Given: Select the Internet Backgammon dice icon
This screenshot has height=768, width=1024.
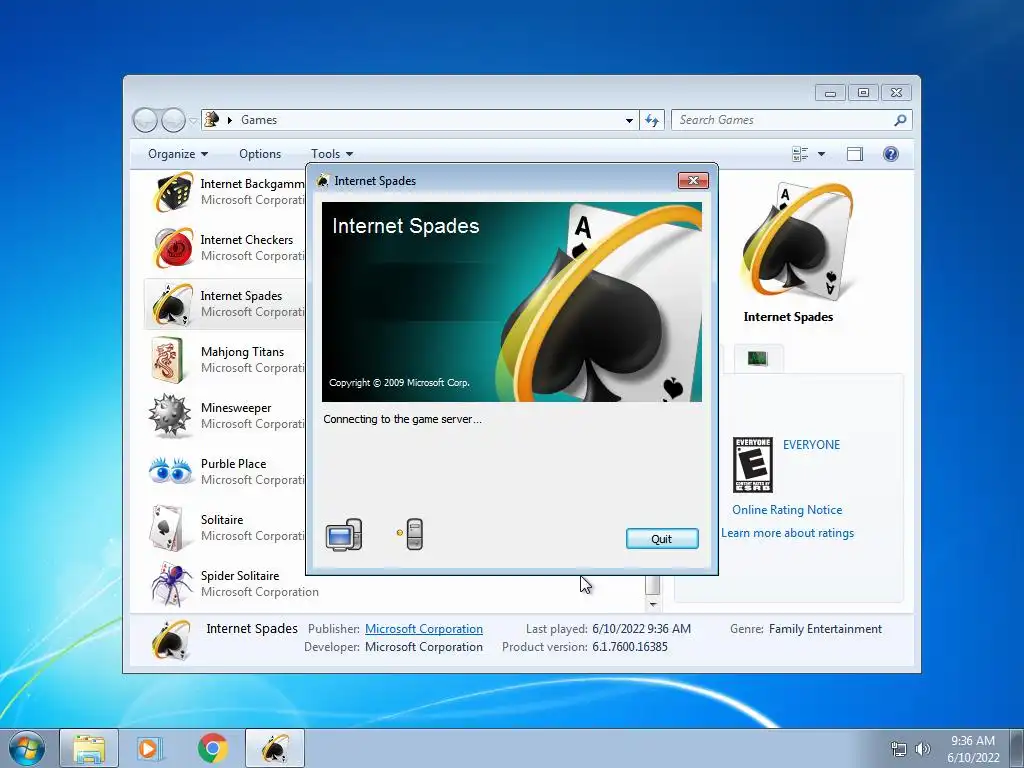Looking at the screenshot, I should tap(172, 192).
